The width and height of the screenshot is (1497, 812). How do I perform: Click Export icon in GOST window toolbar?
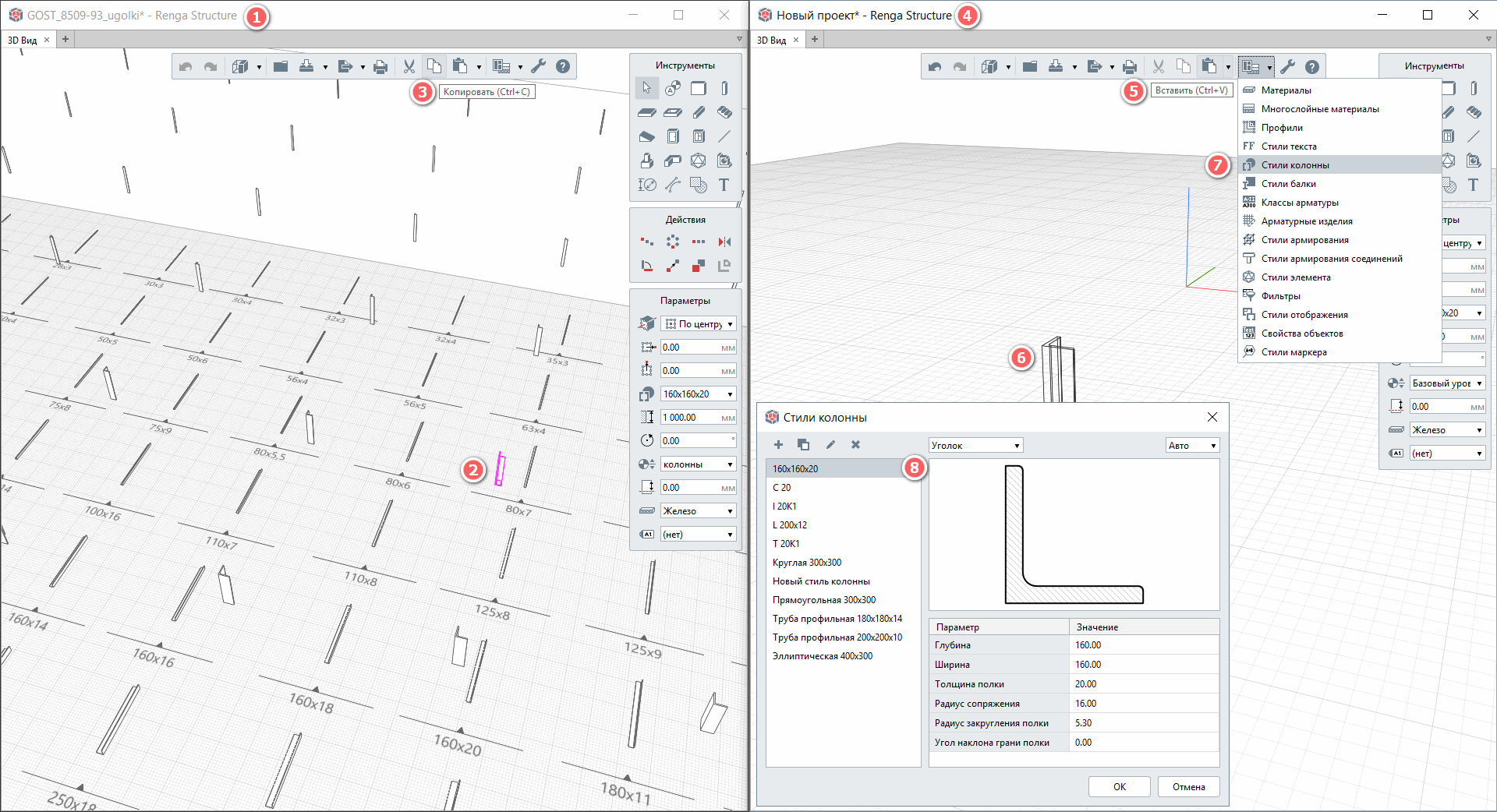tap(345, 67)
